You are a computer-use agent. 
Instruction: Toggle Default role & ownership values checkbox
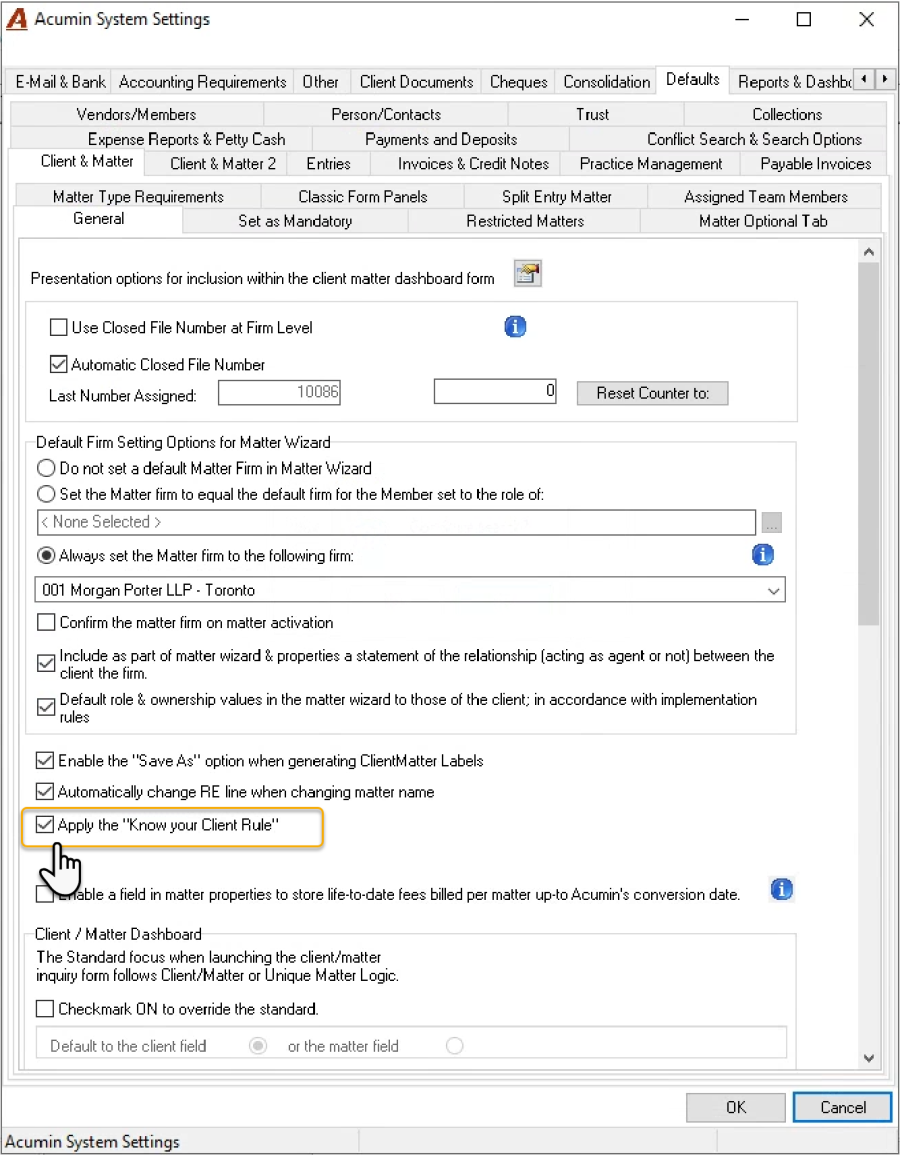[x=46, y=708]
